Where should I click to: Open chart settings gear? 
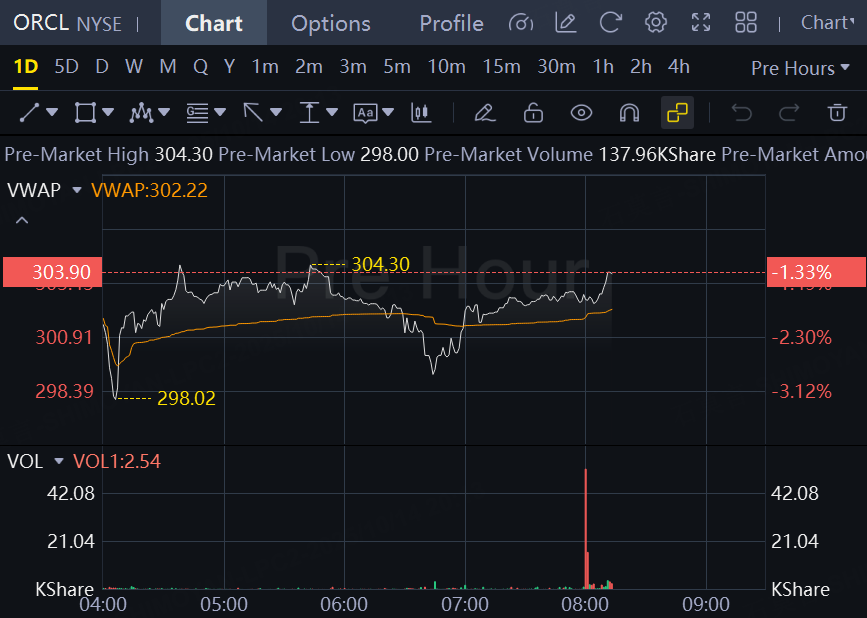click(656, 23)
